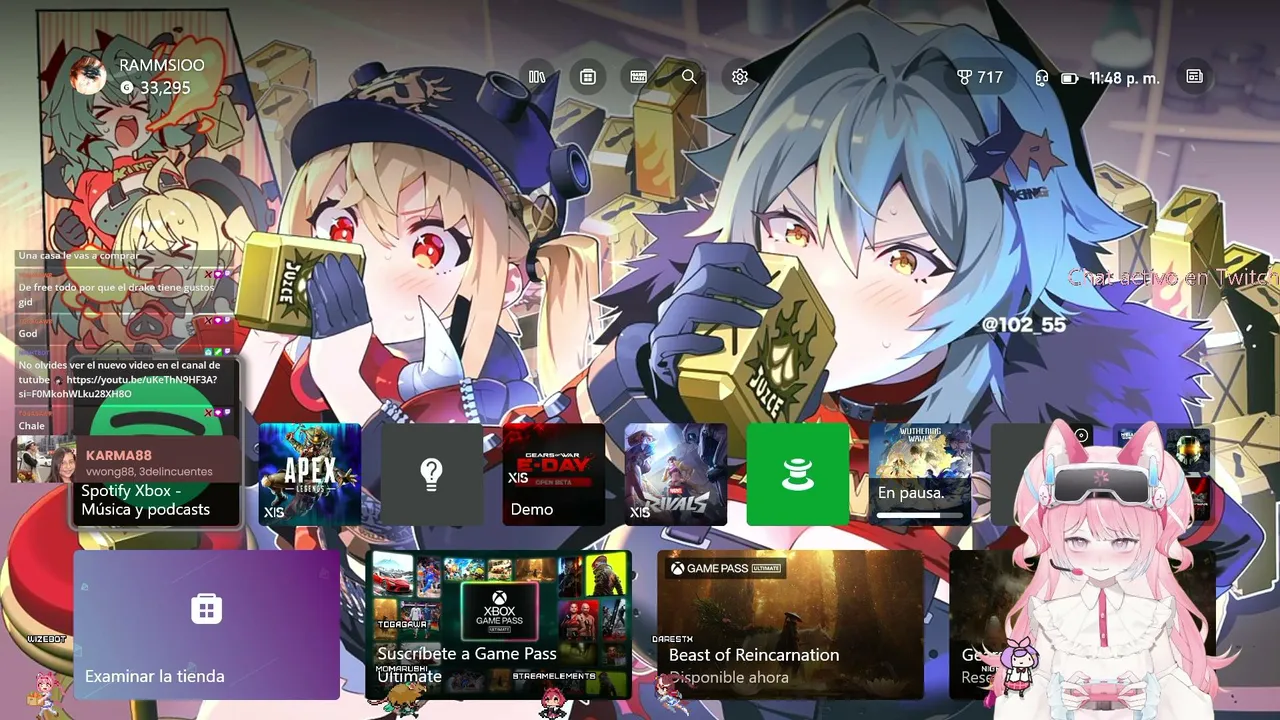
Task: Check the controller battery icon
Action: click(x=1069, y=78)
